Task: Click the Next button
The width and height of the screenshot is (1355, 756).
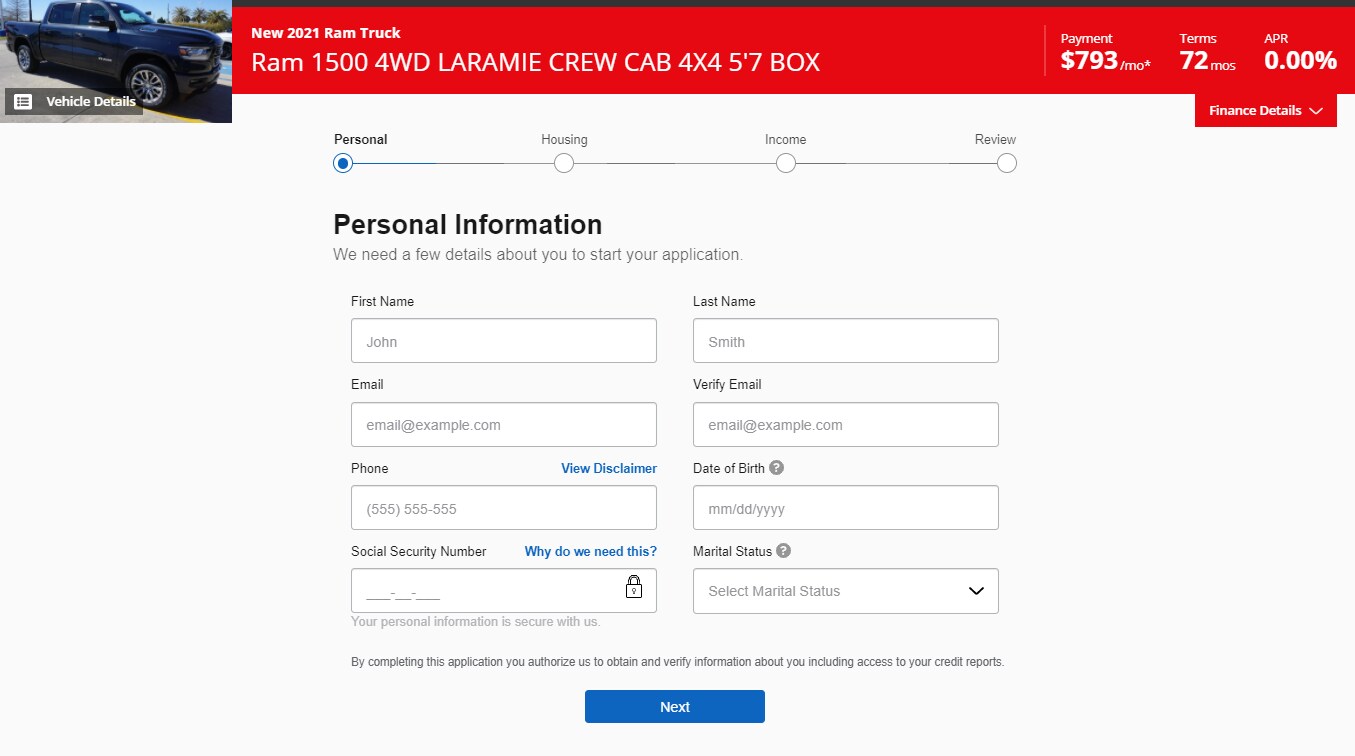Action: 675,706
